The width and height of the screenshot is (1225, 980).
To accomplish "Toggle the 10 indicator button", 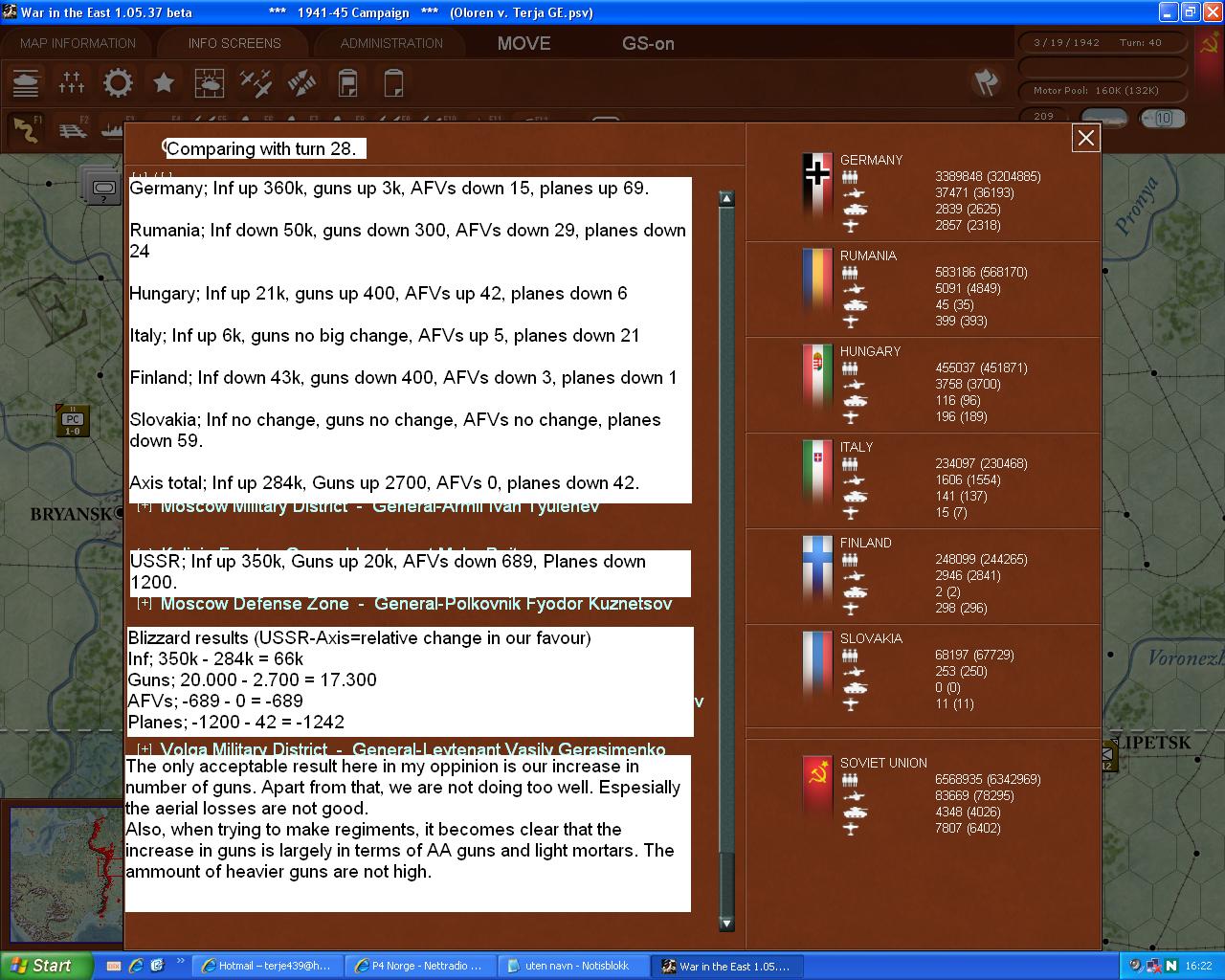I will tap(1162, 119).
